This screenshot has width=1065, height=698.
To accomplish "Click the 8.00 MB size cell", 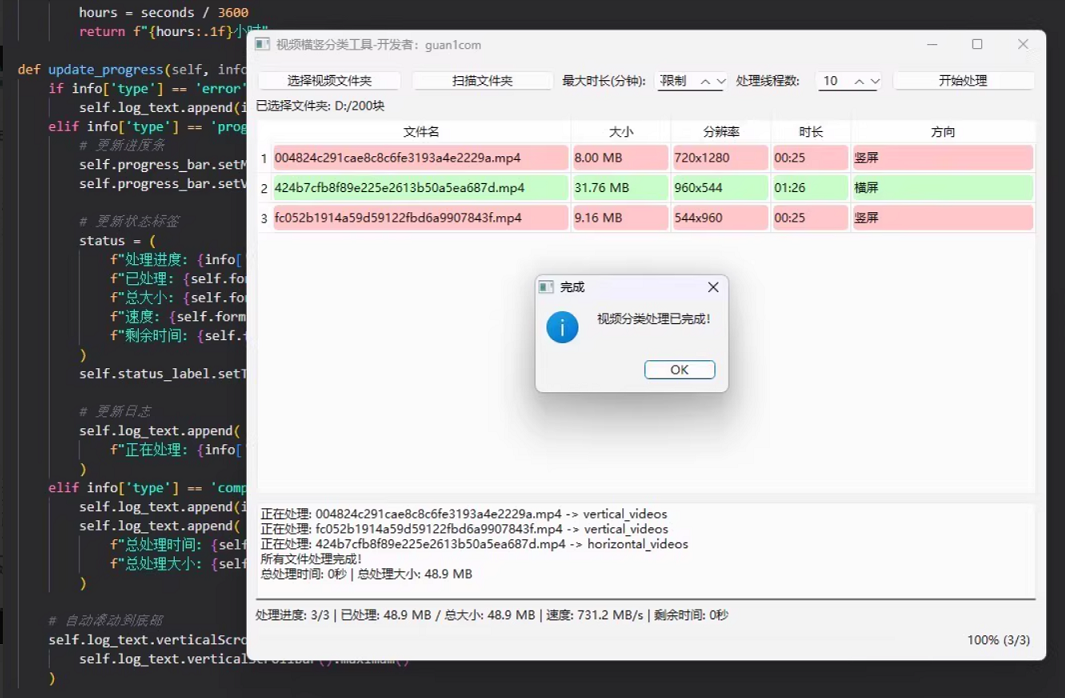I will point(620,158).
